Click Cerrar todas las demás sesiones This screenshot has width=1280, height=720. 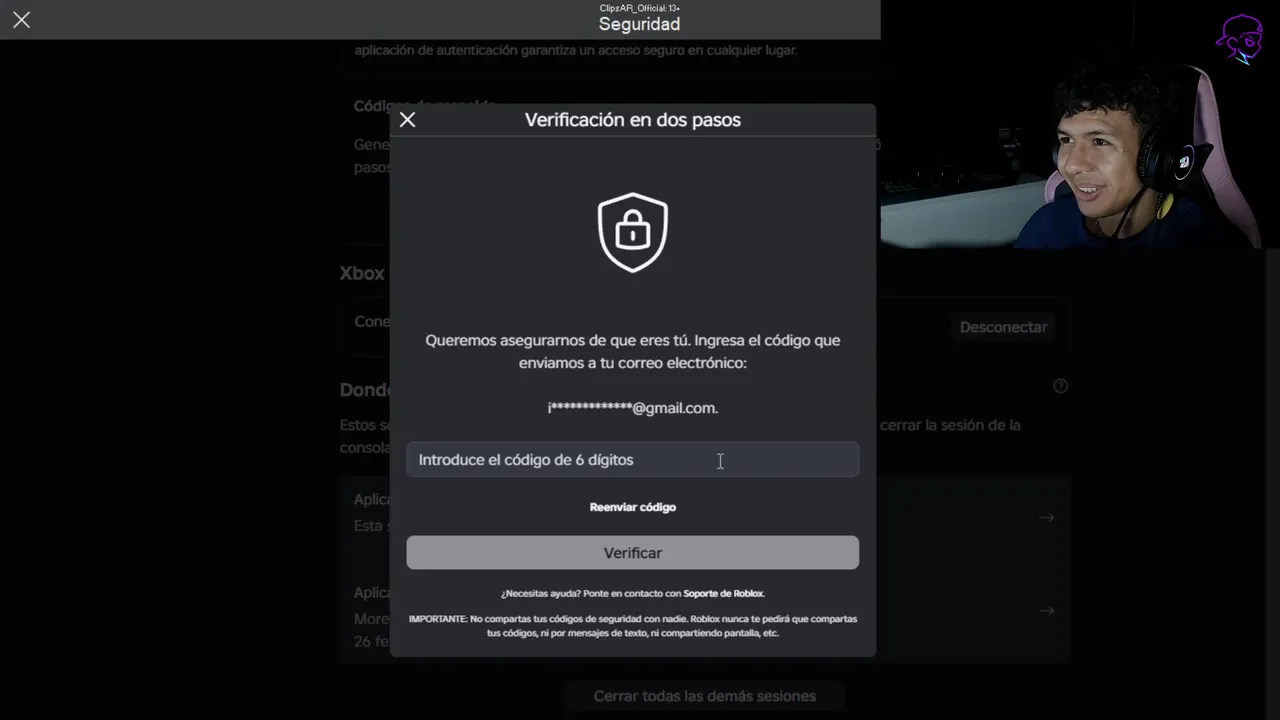point(705,696)
